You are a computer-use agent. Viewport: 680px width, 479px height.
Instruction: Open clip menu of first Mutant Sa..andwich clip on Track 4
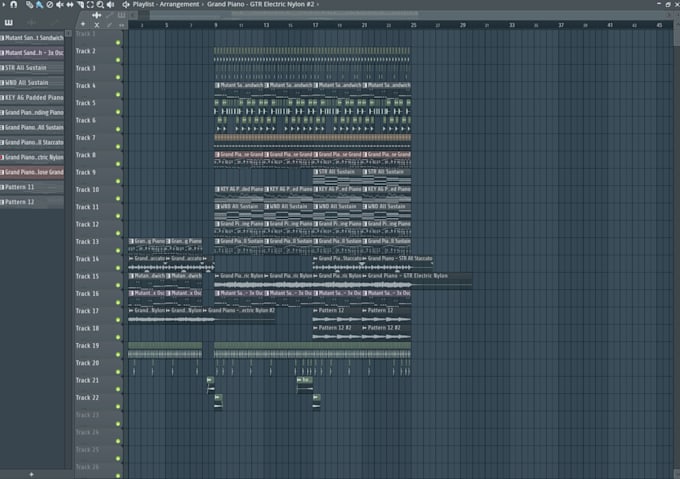[x=217, y=85]
